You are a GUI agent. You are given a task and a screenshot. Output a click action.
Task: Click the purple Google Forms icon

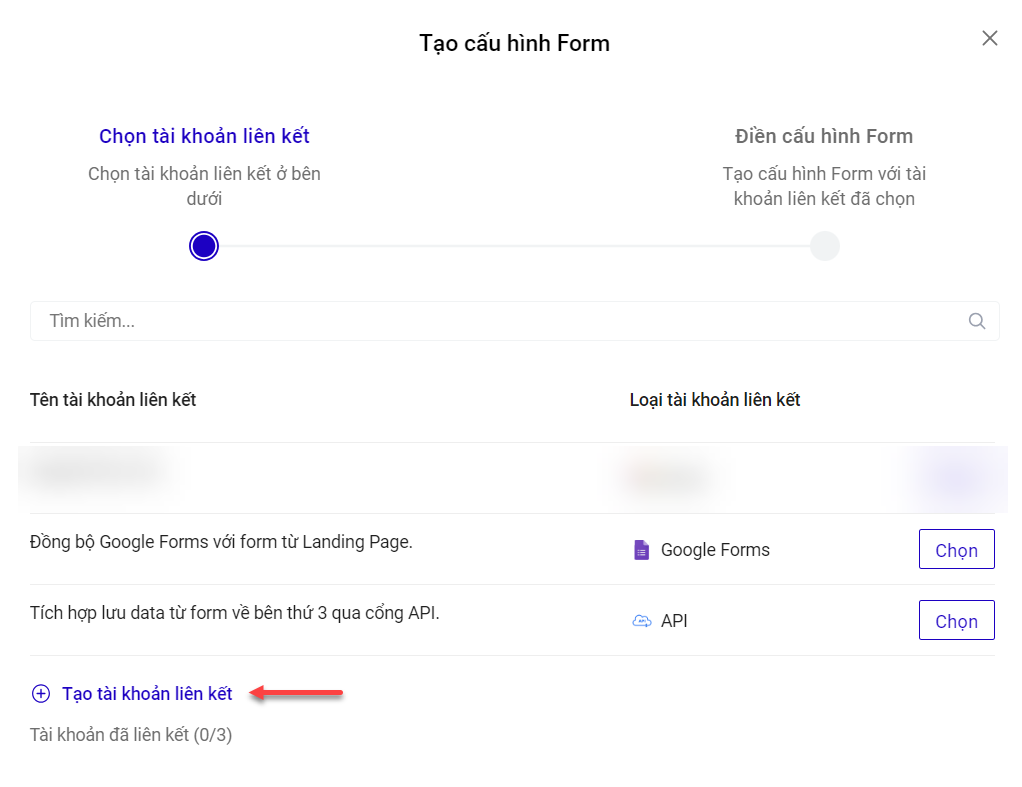point(642,550)
